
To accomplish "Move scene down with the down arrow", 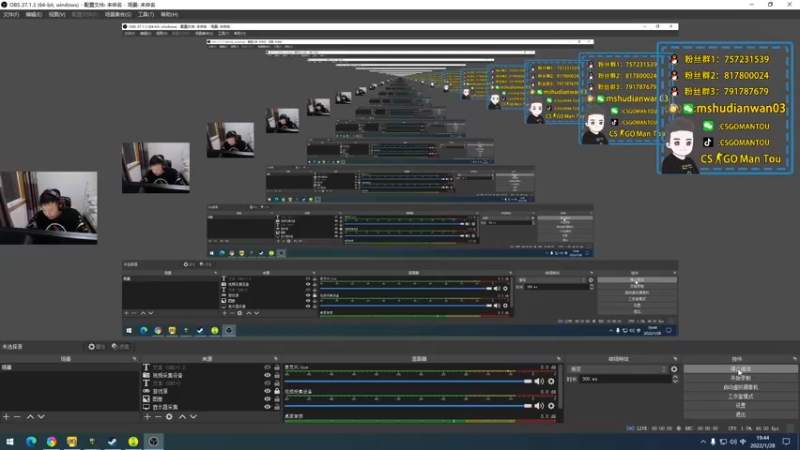I will 41,417.
